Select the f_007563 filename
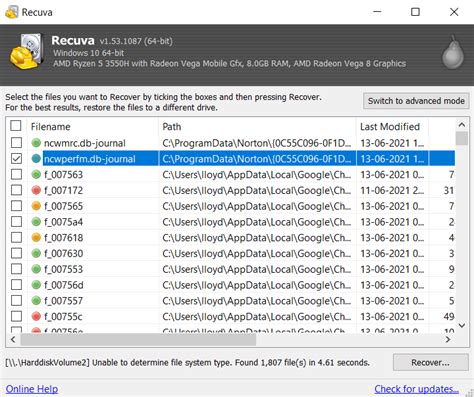The height and width of the screenshot is (397, 474). click(x=63, y=175)
